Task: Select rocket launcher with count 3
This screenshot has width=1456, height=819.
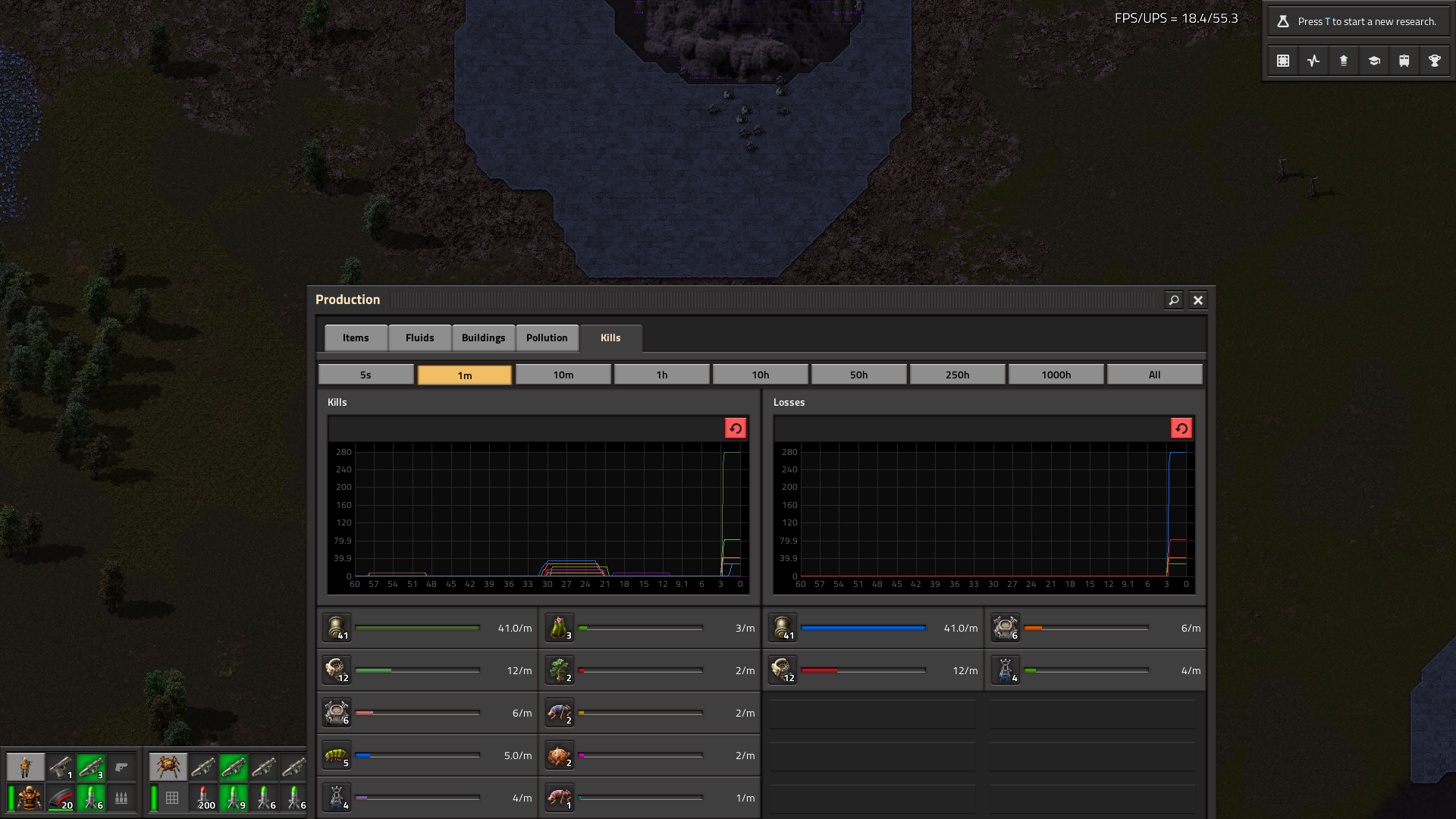Action: click(x=91, y=767)
